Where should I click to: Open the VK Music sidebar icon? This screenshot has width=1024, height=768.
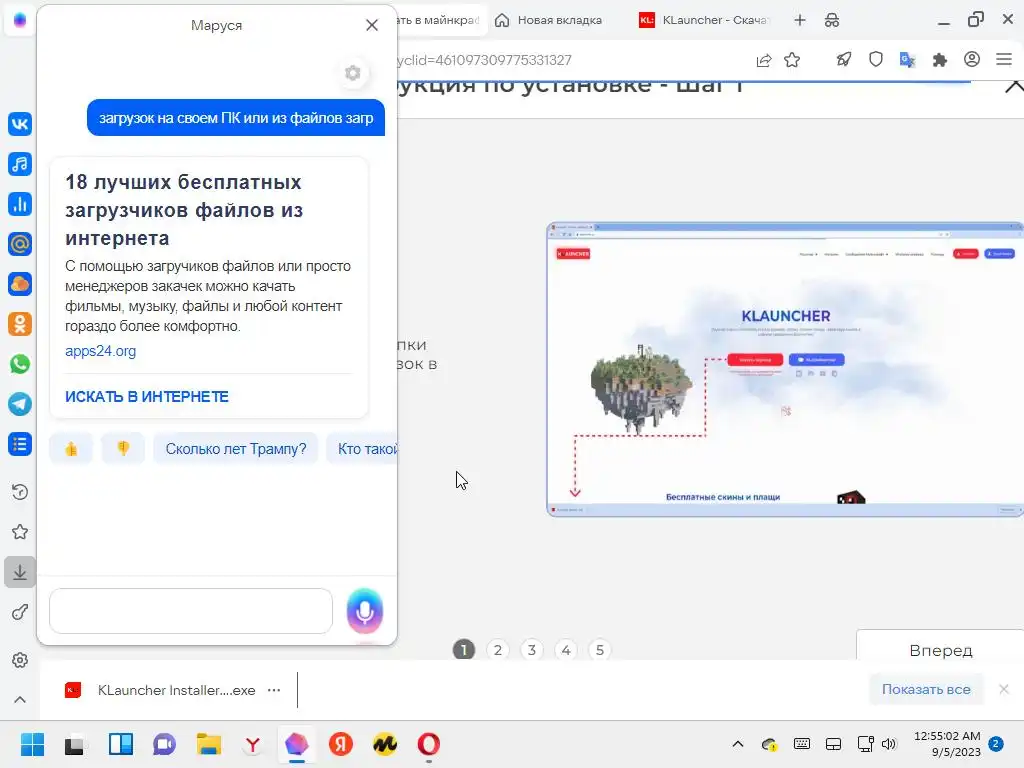coord(20,164)
